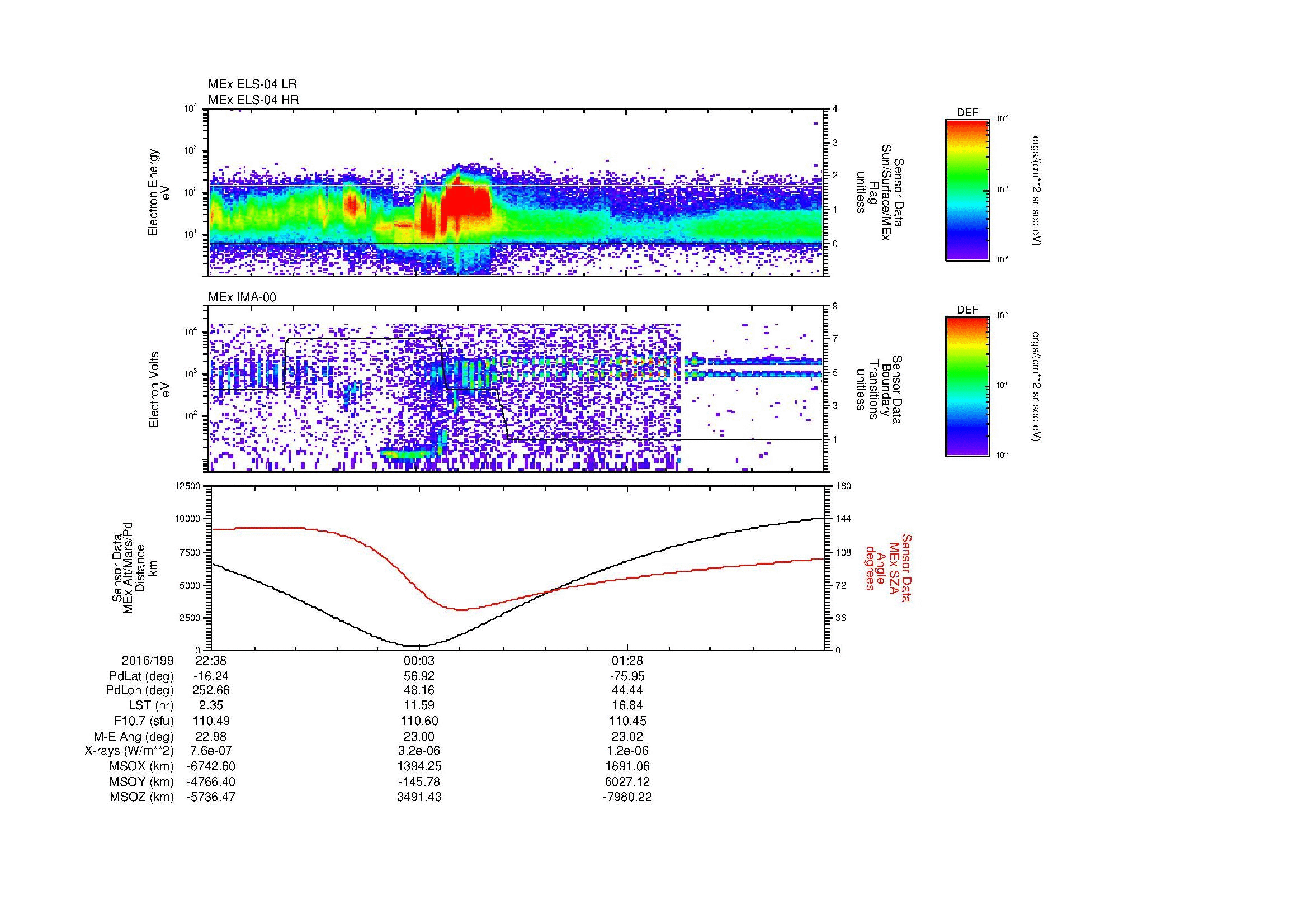Image resolution: width=1308 pixels, height=924 pixels.
Task: Click the 'X-rays (W/m**2)' row label
Action: coord(129,751)
